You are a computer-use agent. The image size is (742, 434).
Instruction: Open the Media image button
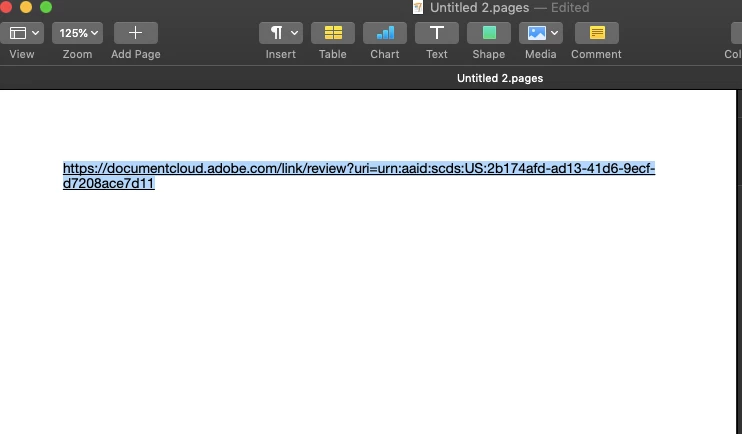tap(537, 33)
